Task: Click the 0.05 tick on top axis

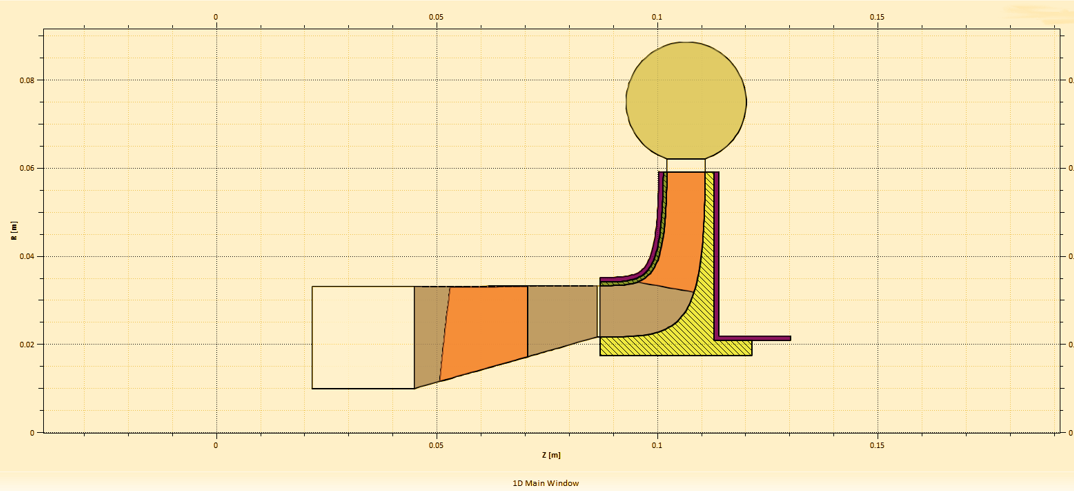Action: click(x=436, y=17)
